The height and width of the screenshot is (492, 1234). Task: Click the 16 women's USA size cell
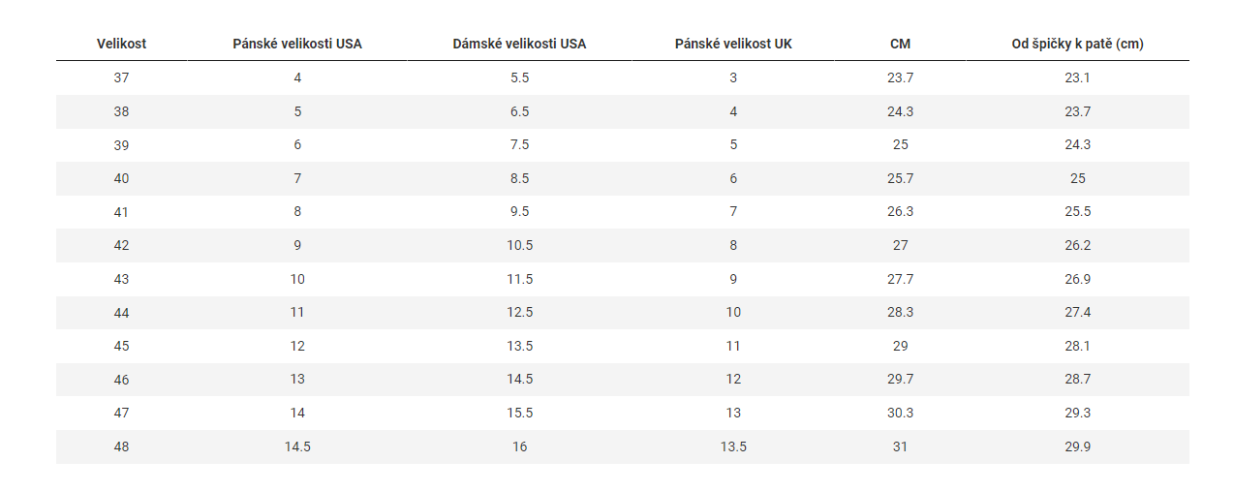point(520,447)
